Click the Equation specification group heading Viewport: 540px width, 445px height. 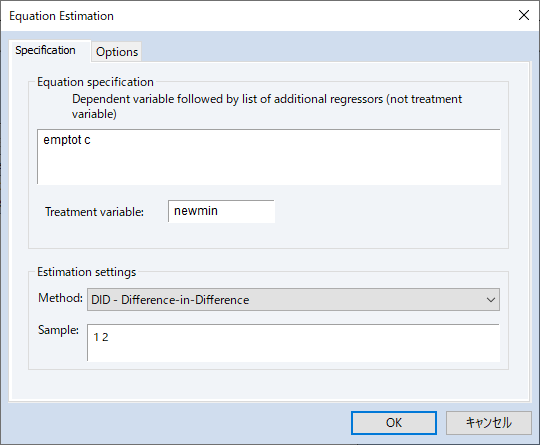tap(95, 82)
